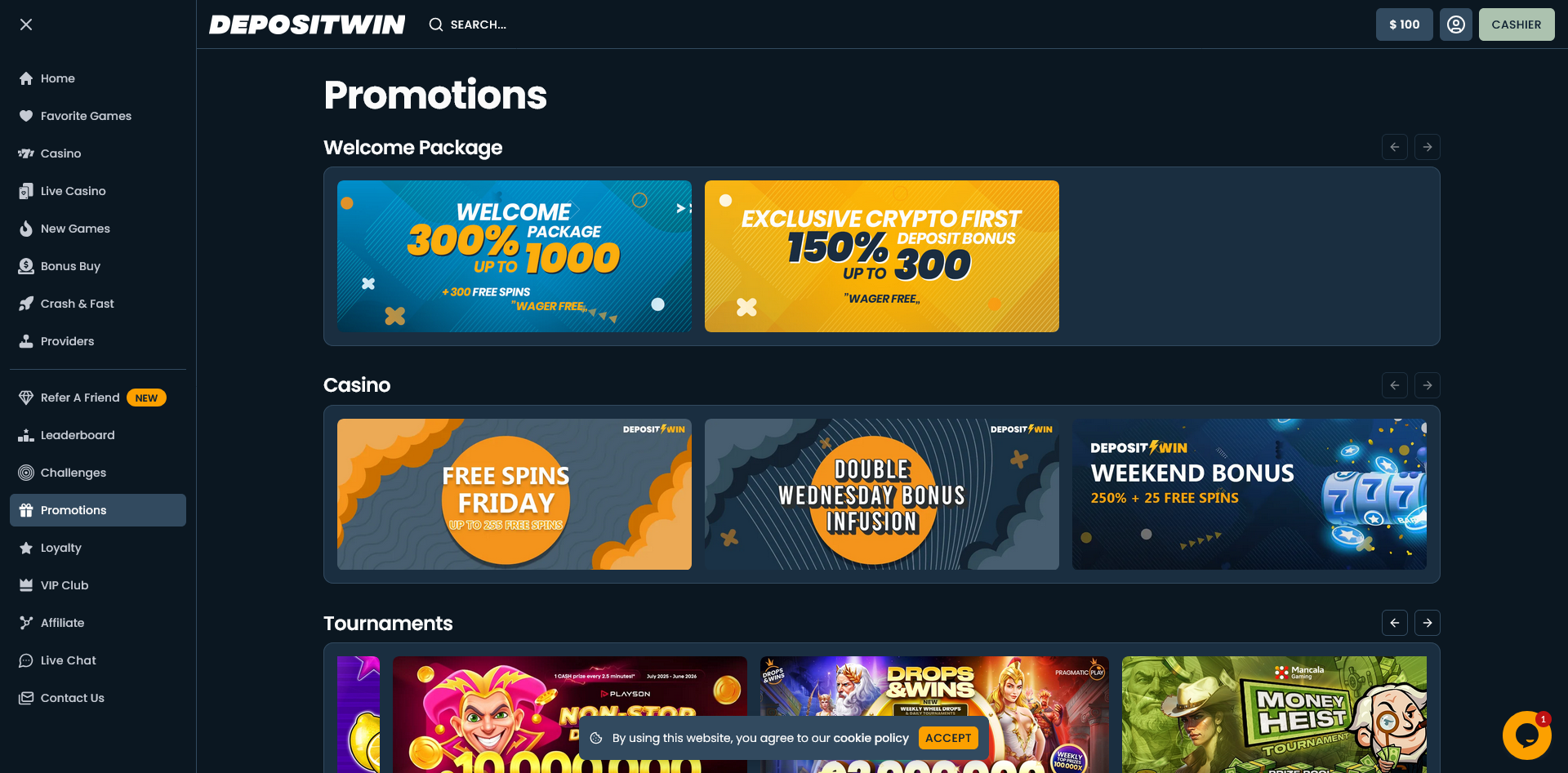Advance Tournaments carousel with right arrow
Screen dimensions: 1568x773
coord(1427,623)
